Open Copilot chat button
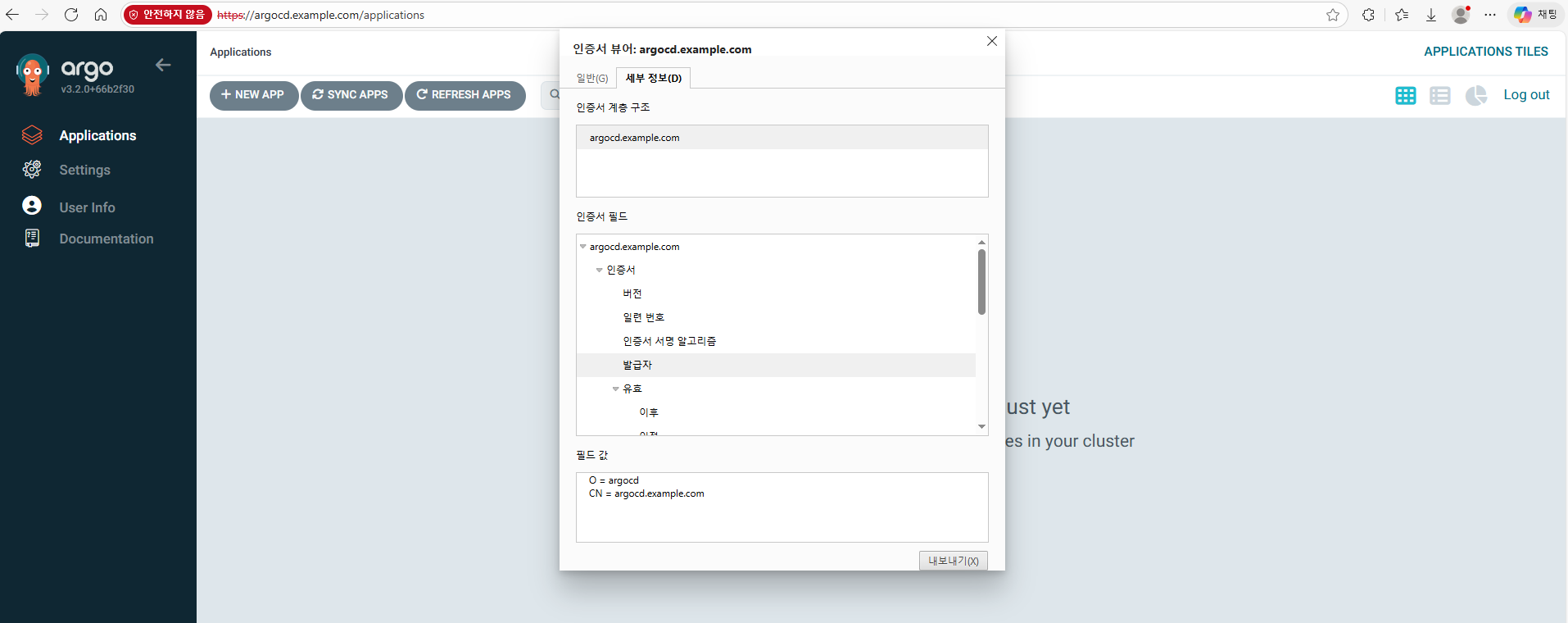Screen dimensions: 1568x623 point(1535,15)
